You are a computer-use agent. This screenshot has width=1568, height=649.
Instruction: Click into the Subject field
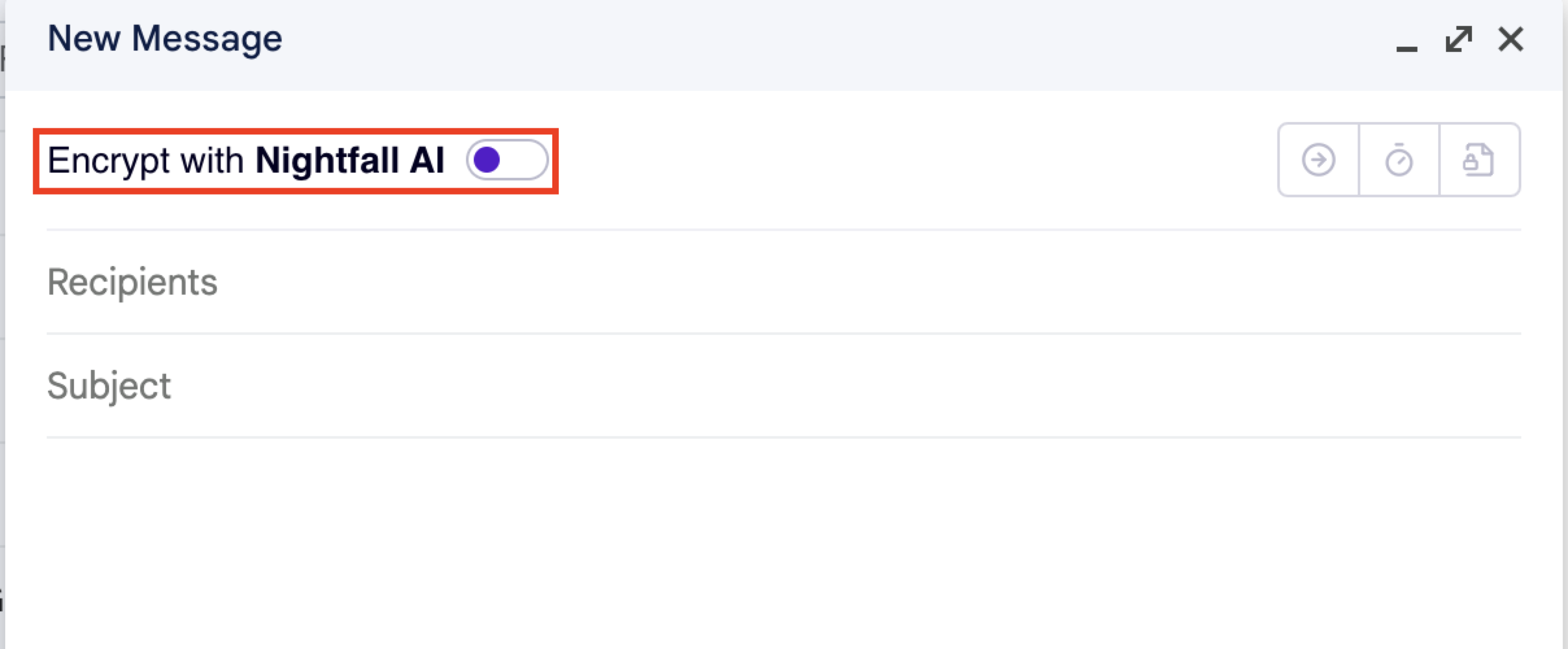tap(779, 386)
